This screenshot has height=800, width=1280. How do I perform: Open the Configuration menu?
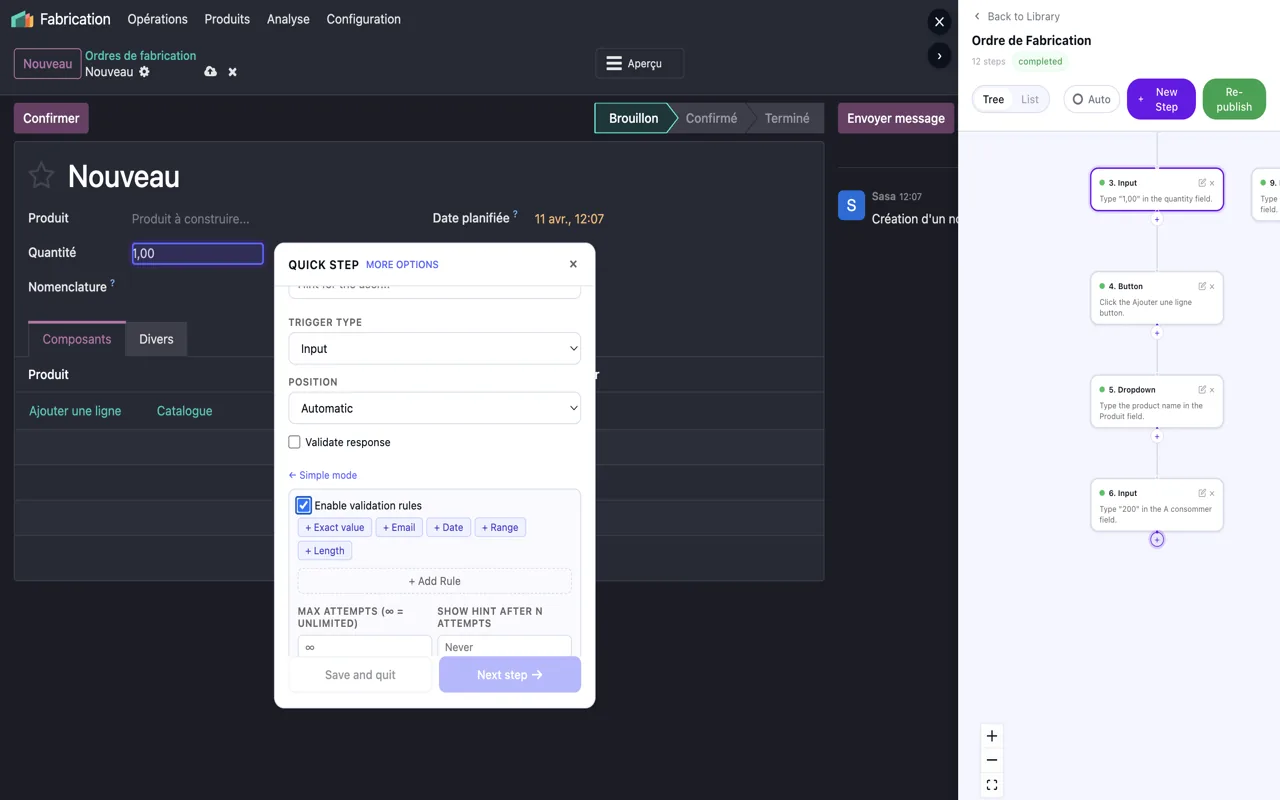(x=363, y=19)
